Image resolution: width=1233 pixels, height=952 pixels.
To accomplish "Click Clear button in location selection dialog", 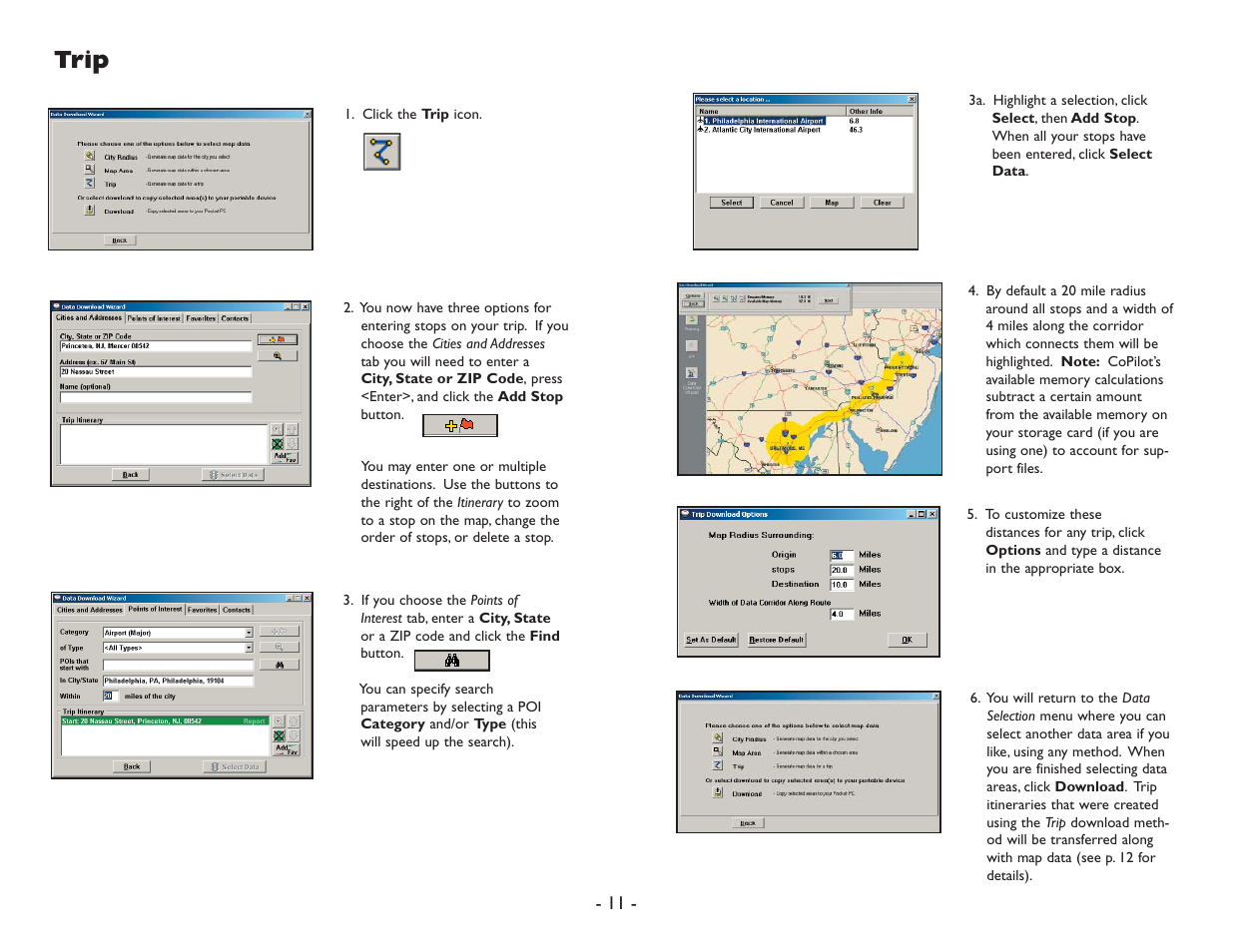I will click(x=883, y=203).
